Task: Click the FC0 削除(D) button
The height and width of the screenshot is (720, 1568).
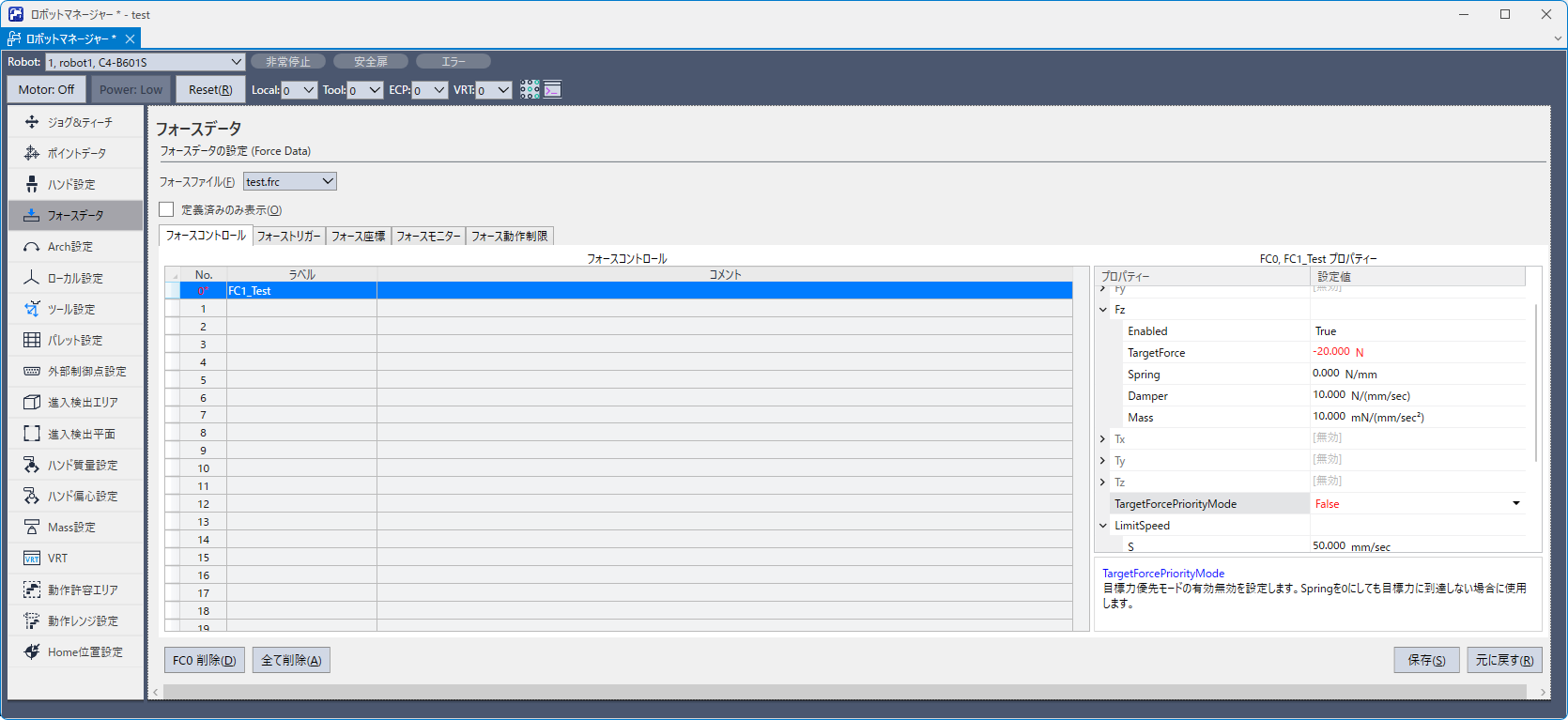Action: click(205, 660)
